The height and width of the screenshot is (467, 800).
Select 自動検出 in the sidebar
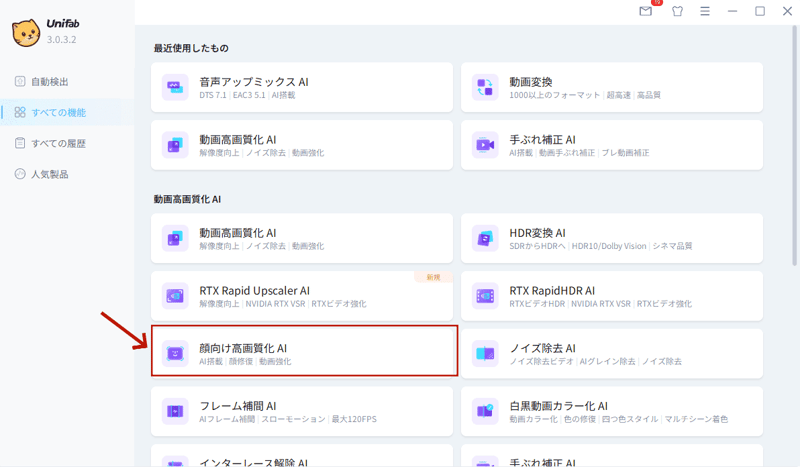[50, 82]
